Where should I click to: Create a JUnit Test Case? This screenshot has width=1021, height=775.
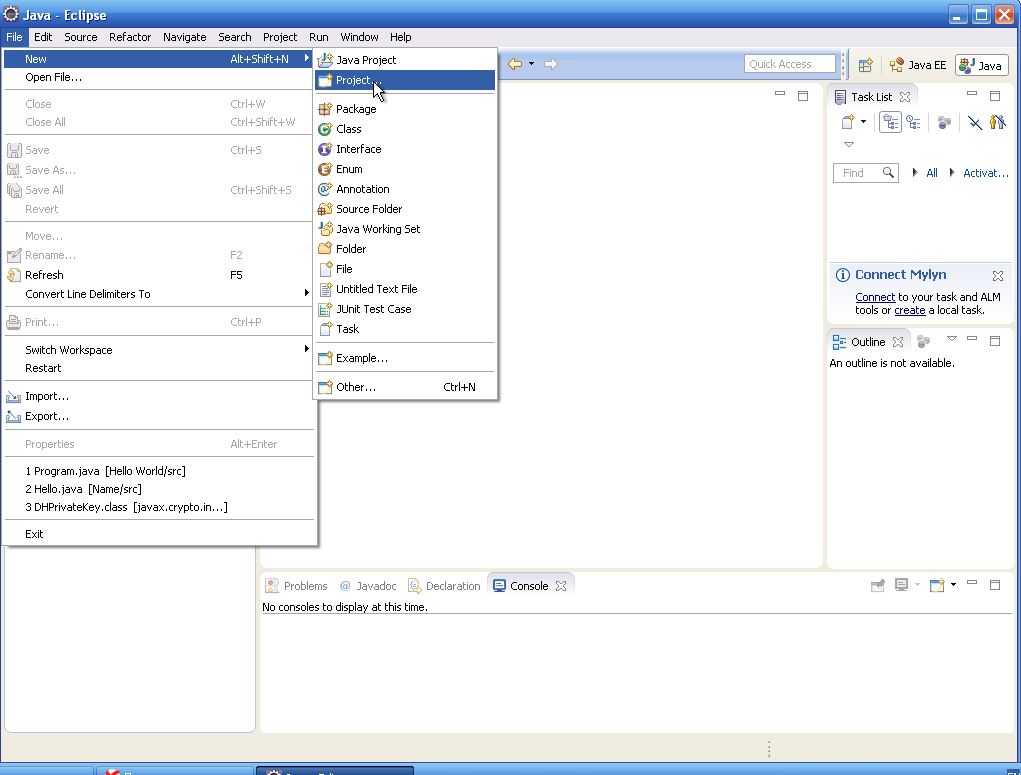click(404, 309)
